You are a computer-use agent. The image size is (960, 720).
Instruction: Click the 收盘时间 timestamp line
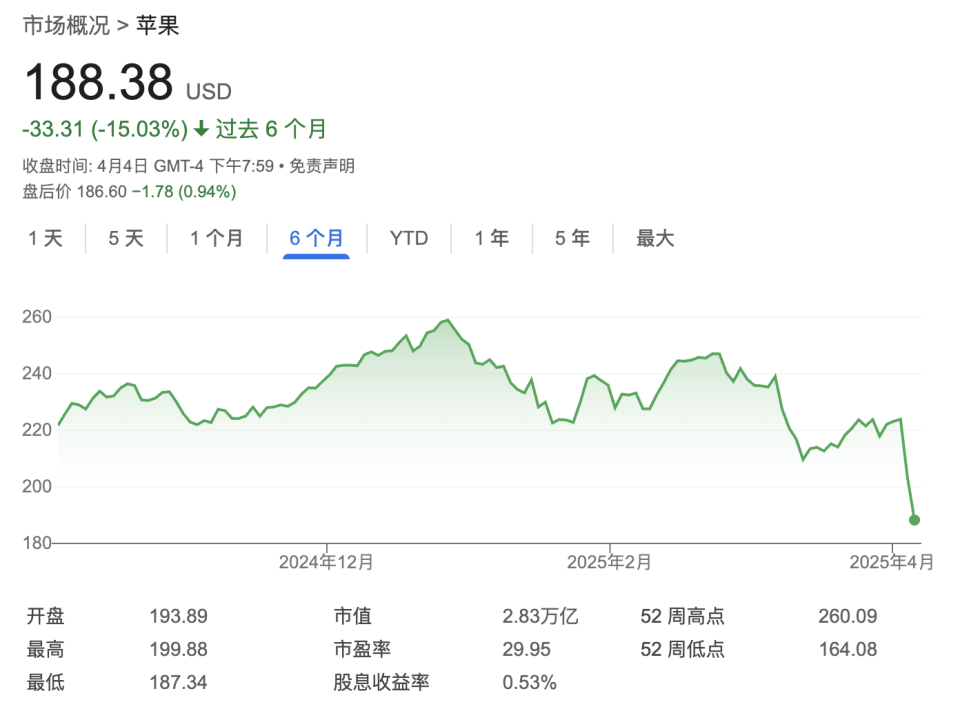(148, 166)
